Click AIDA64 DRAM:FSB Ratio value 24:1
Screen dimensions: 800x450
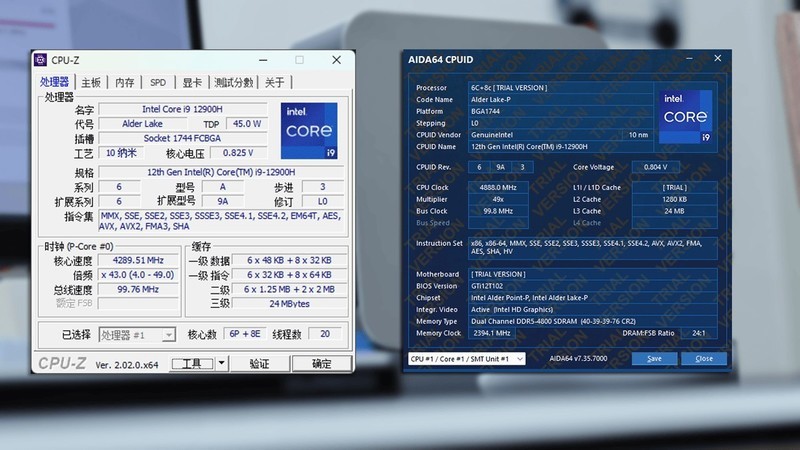[699, 333]
